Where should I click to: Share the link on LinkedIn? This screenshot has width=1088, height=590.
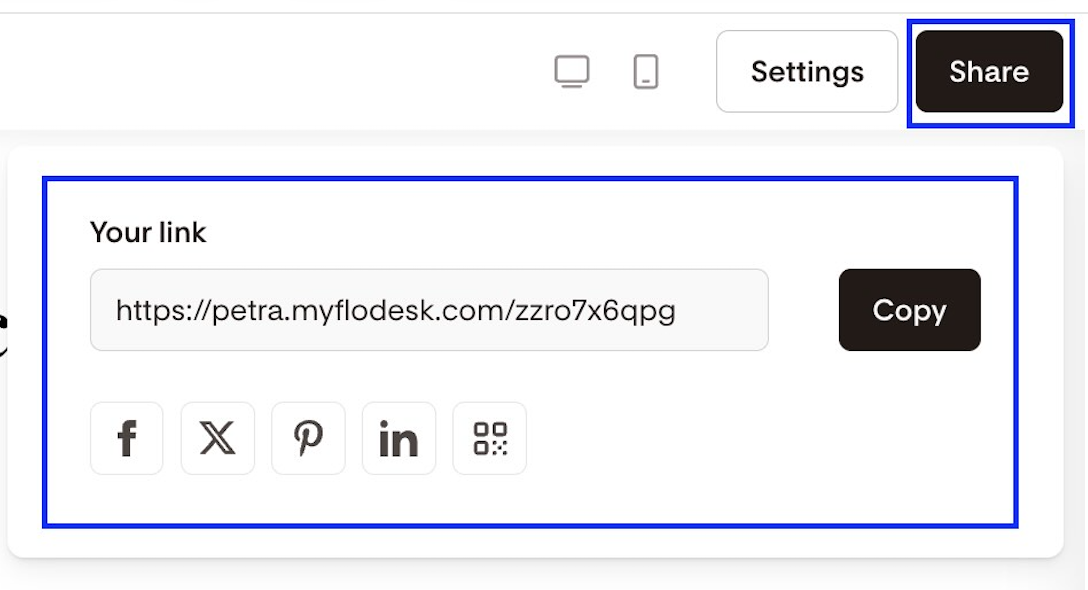(x=399, y=438)
